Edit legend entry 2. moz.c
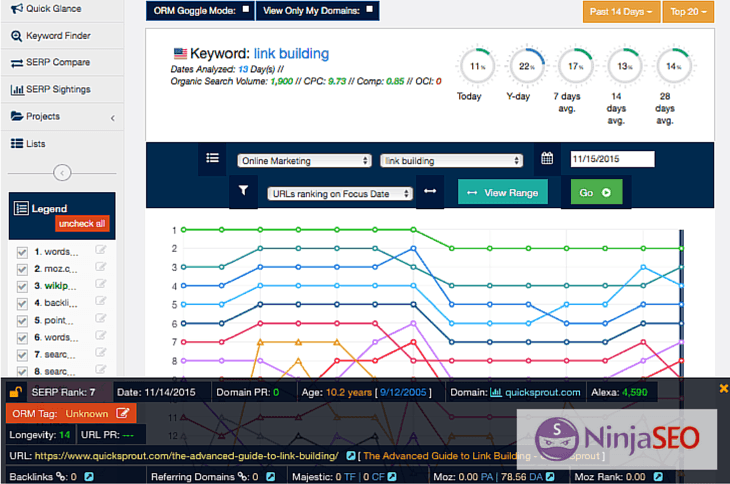This screenshot has width=730, height=484. click(x=101, y=267)
